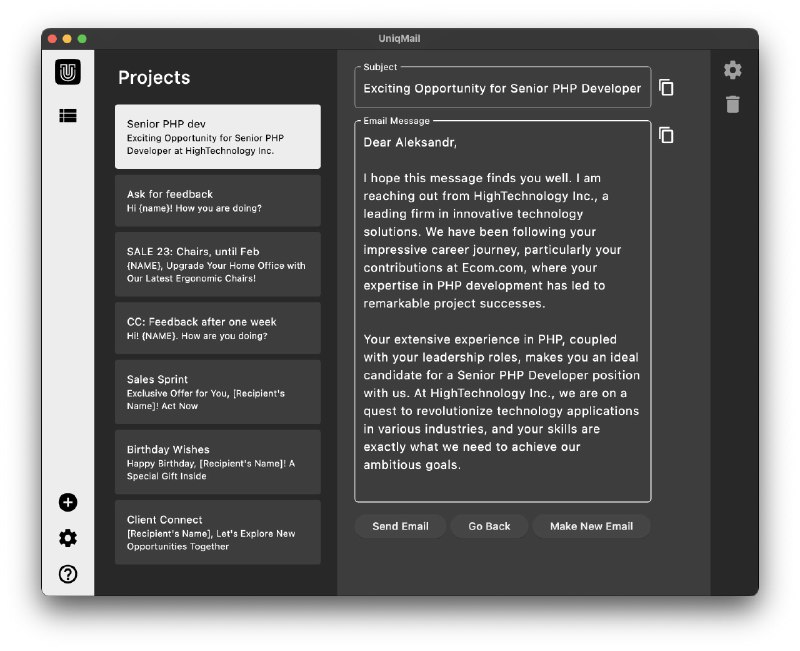The width and height of the screenshot is (800, 651).
Task: Select SALE 23: Chairs, until Feb project
Action: click(218, 265)
